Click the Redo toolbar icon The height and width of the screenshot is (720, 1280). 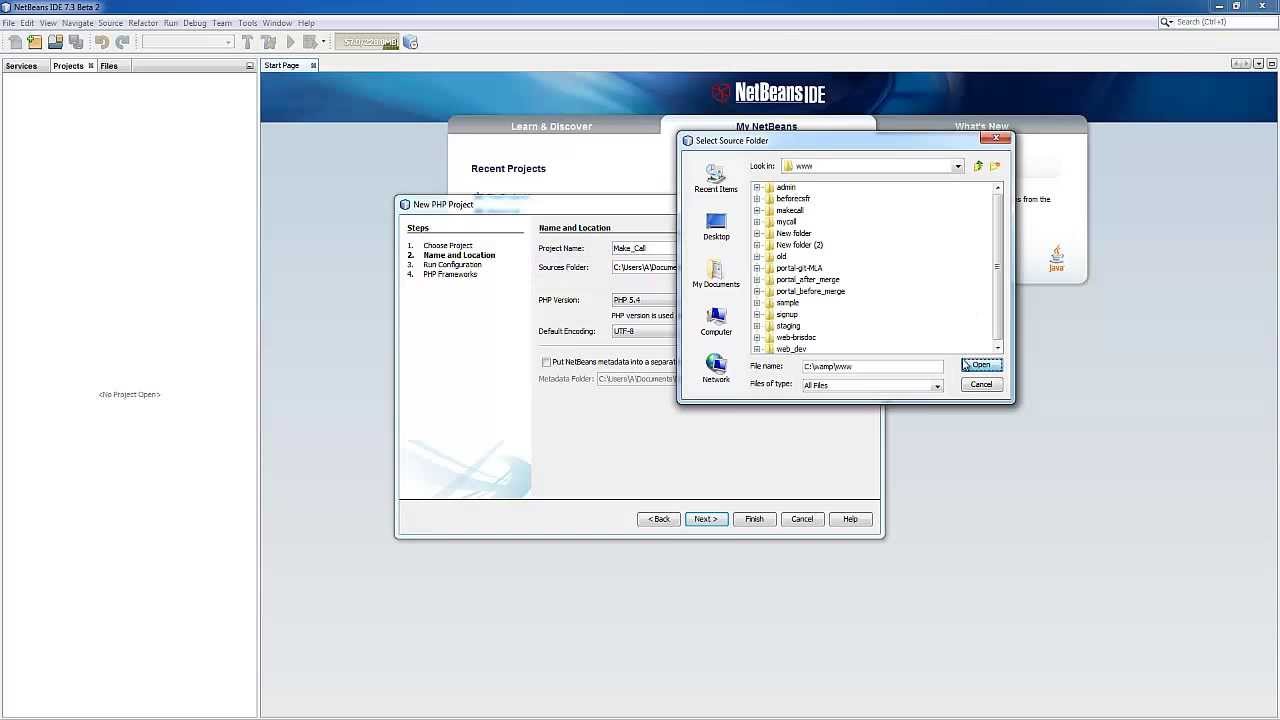122,42
